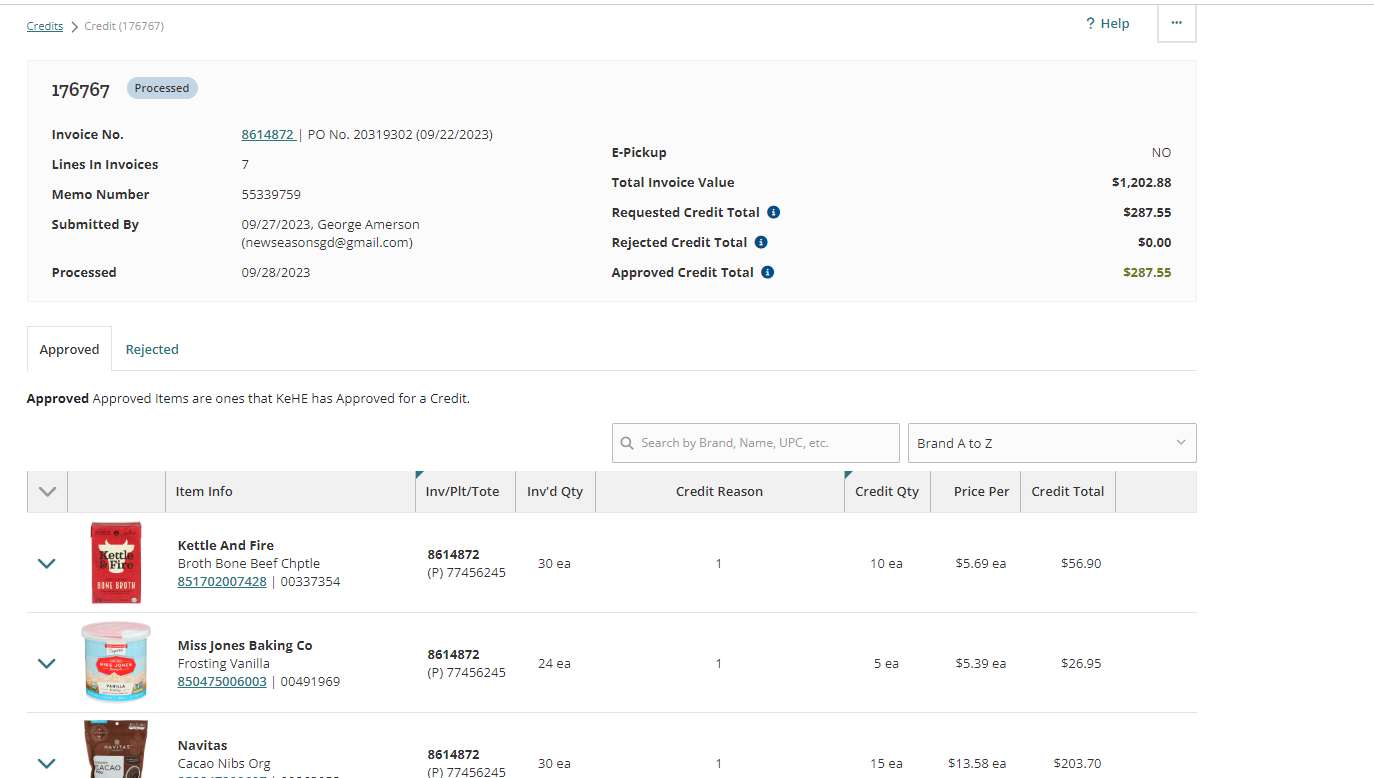Open the Help link question mark
This screenshot has height=778, width=1374.
1090,24
